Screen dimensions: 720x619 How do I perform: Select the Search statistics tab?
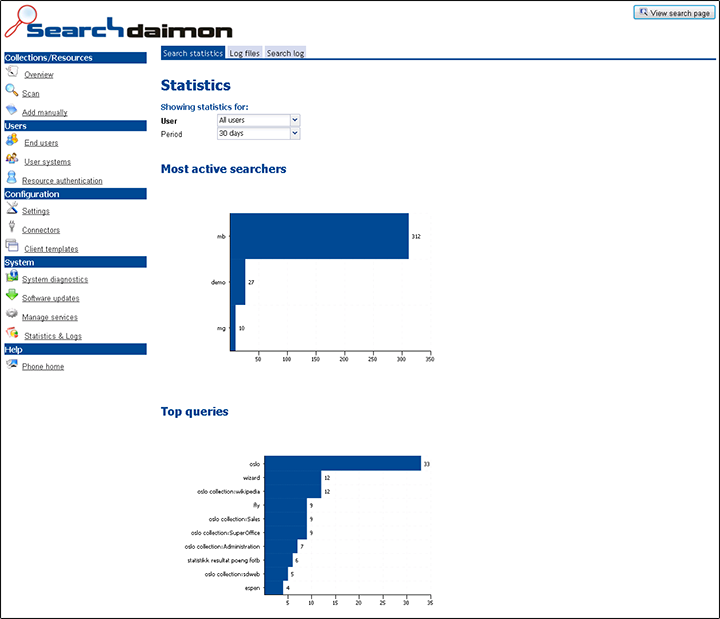coord(193,53)
